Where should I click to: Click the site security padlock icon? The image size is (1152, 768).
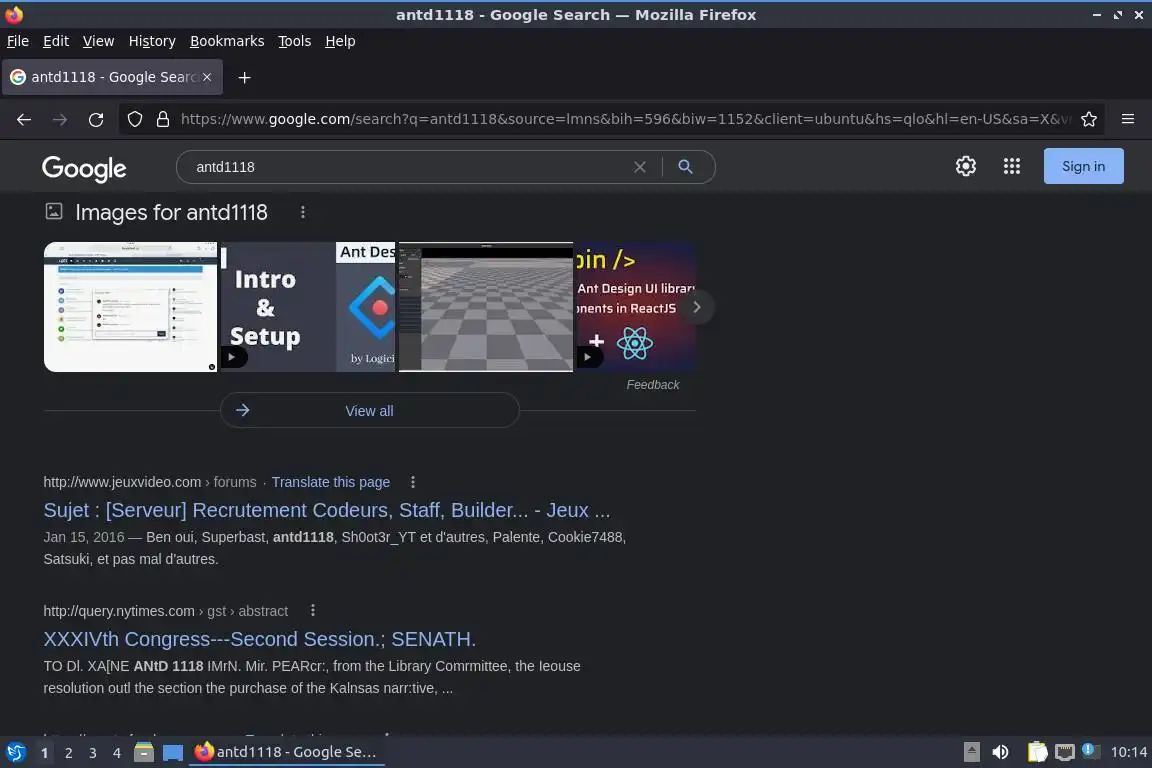tap(163, 119)
